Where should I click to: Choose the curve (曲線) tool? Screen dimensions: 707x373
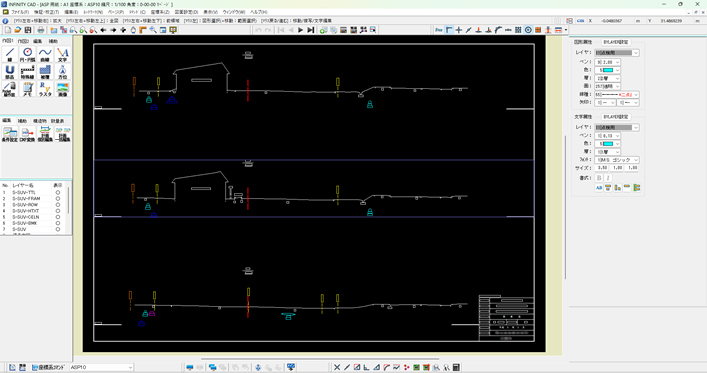[x=45, y=54]
